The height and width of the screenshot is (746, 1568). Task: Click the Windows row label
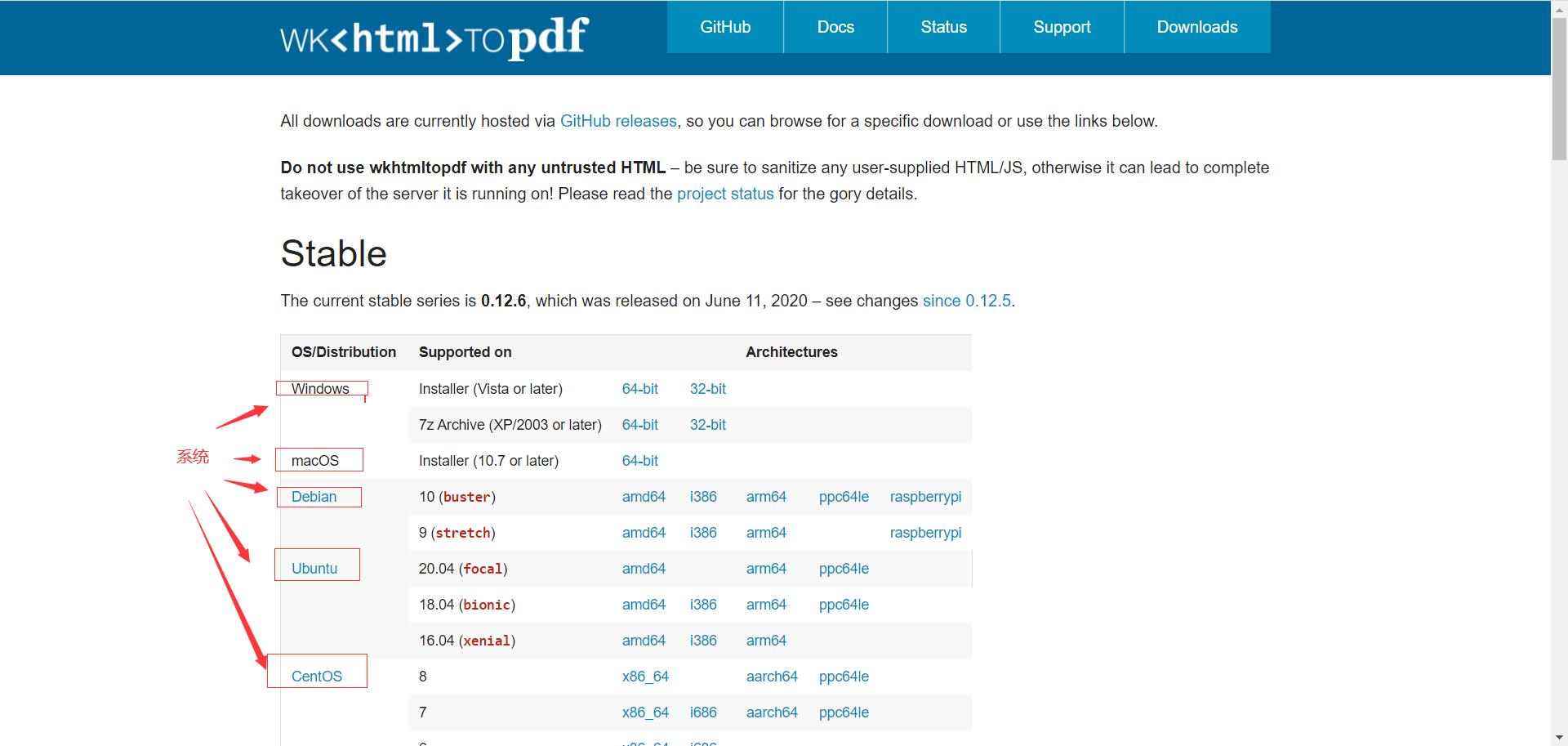[x=320, y=389]
